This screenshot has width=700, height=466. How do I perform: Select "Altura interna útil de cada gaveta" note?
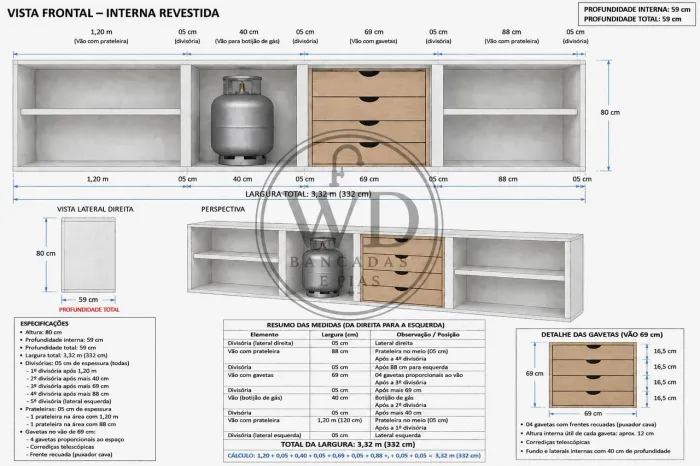tap(589, 433)
